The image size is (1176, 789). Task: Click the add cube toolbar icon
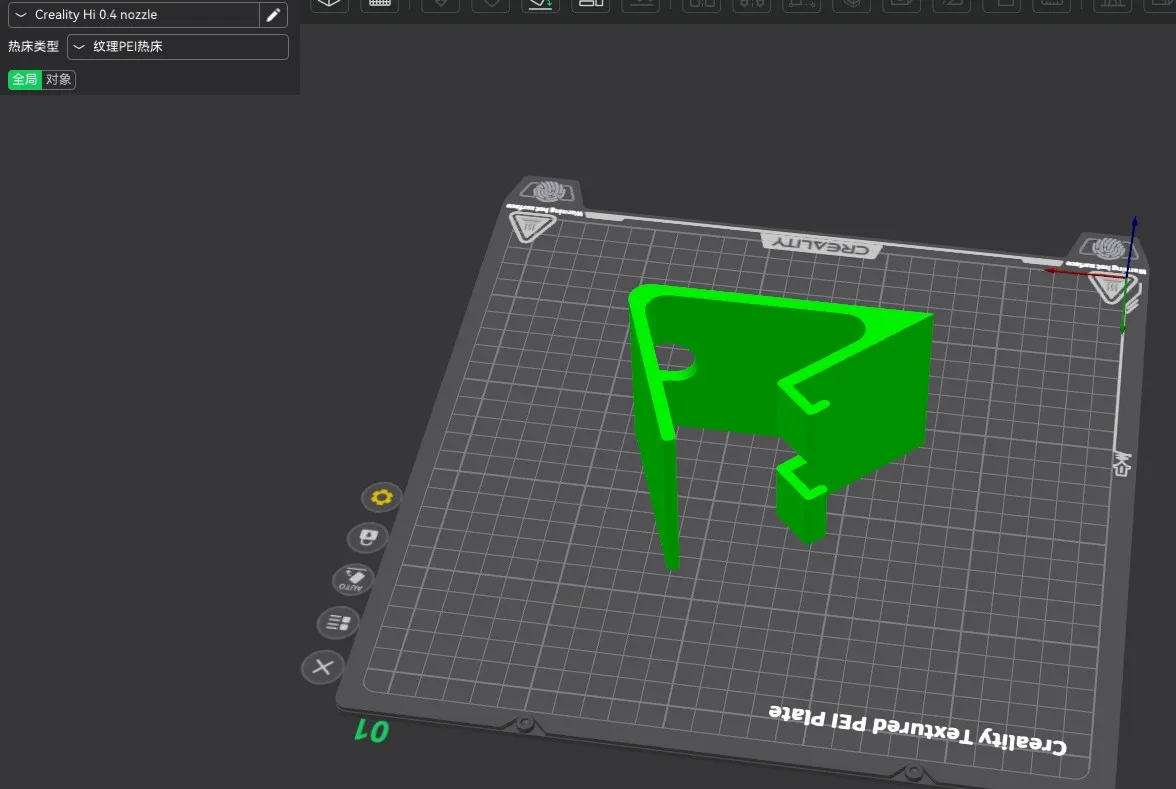click(x=330, y=4)
